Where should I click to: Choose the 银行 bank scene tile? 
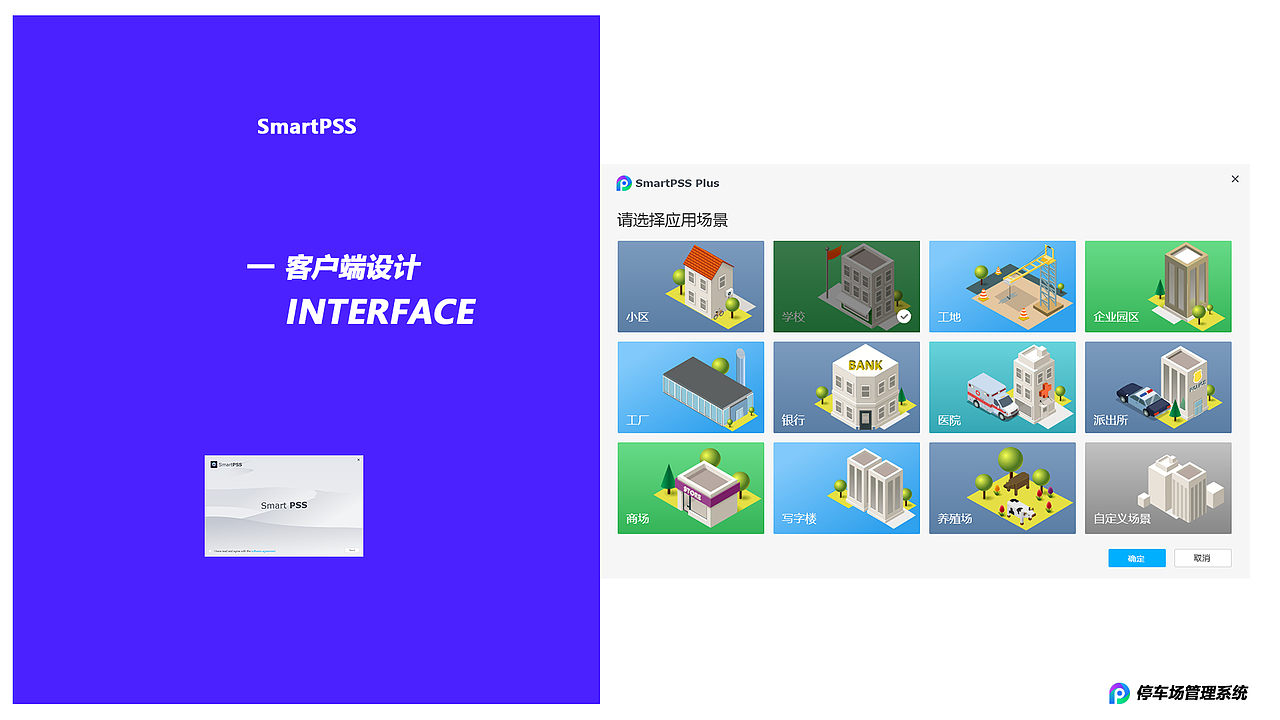coord(846,387)
